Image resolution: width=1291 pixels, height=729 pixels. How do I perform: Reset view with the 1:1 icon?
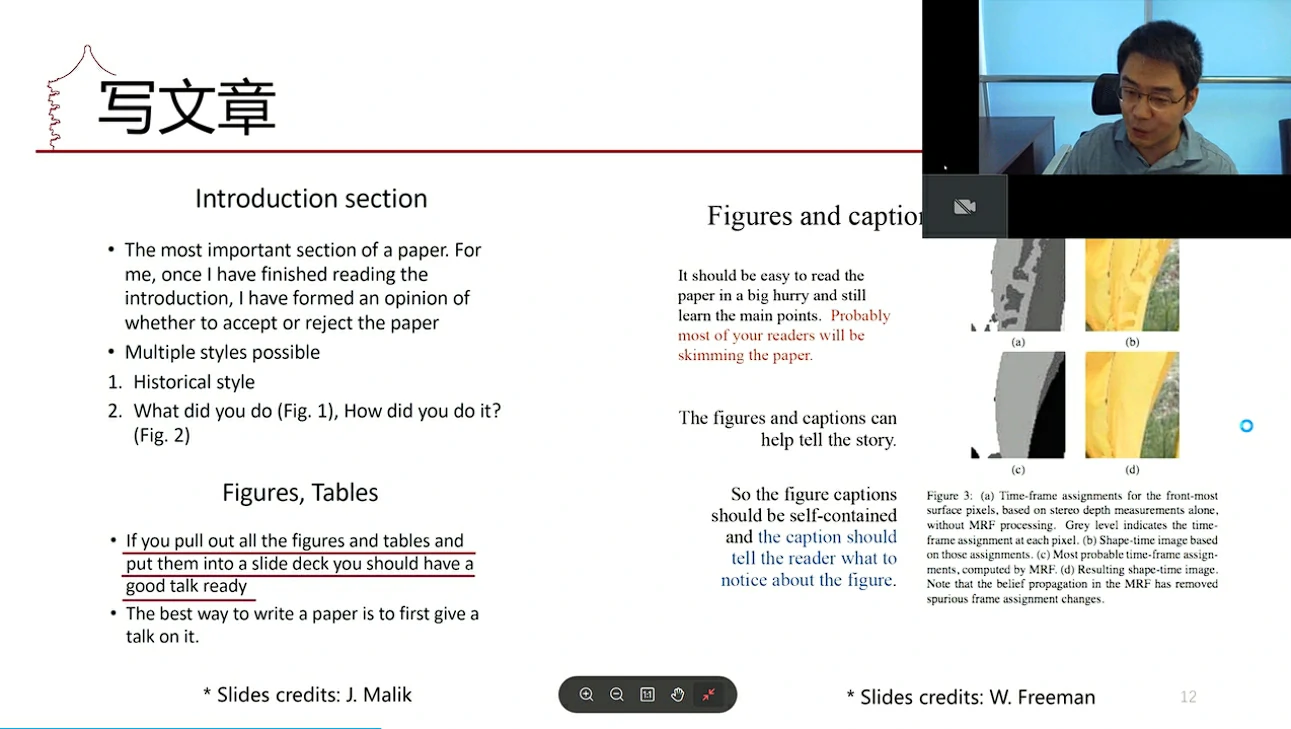click(647, 695)
